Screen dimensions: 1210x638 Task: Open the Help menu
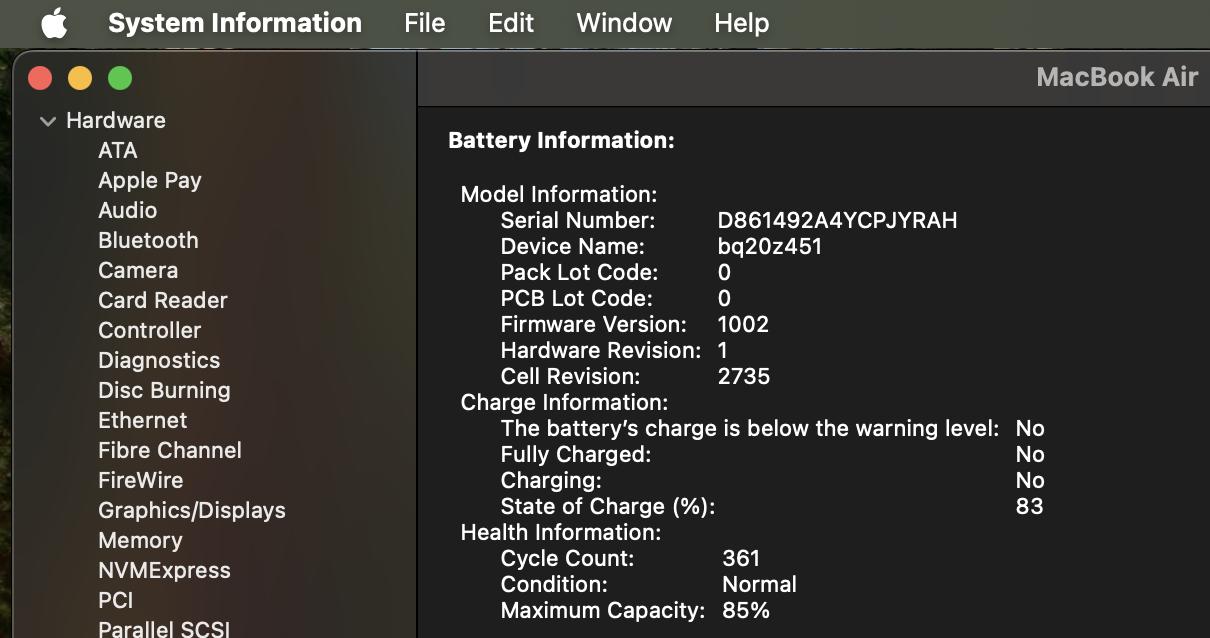[741, 23]
